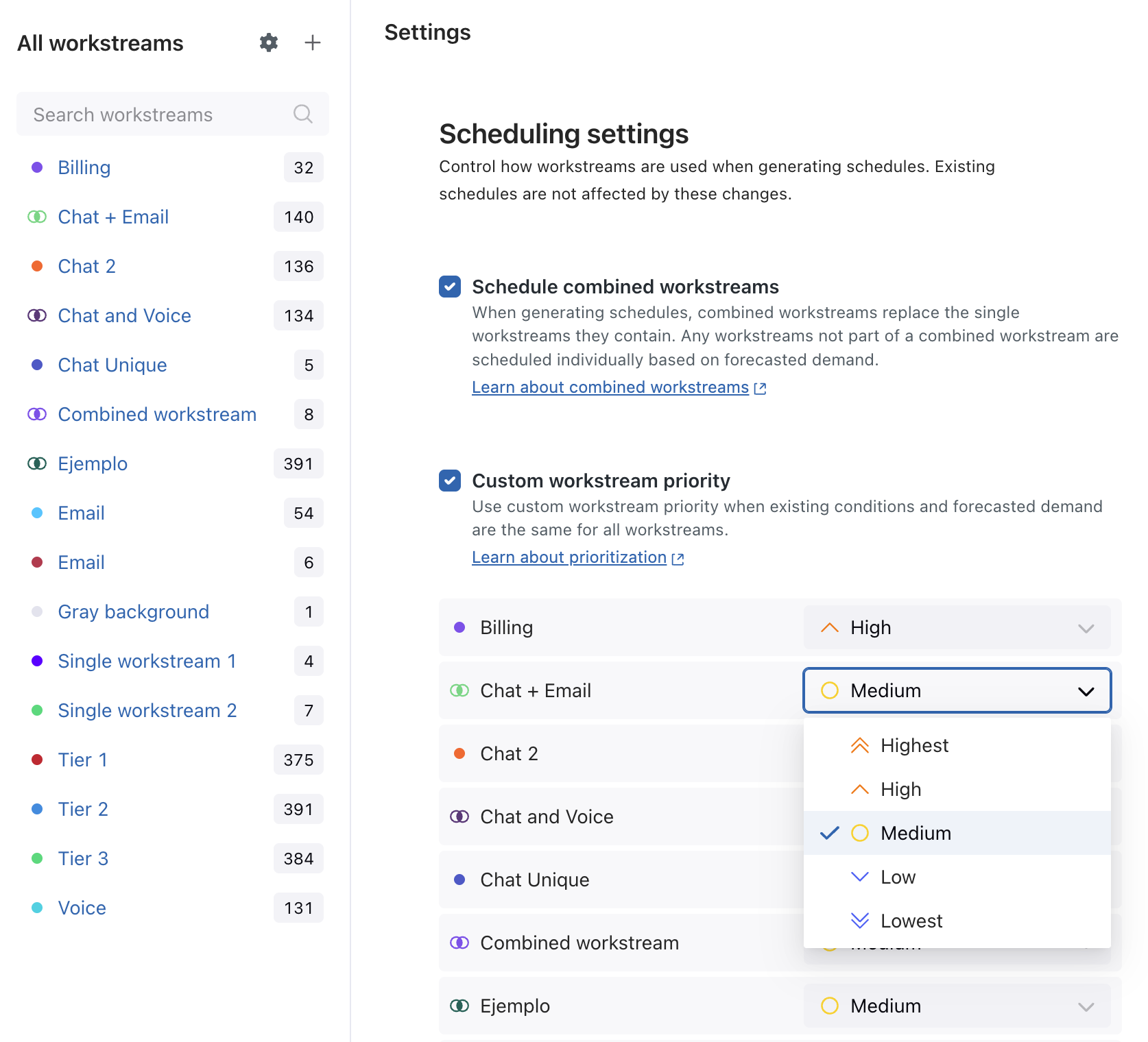Click the Ejemplo combined workstream icon in sidebar
The height and width of the screenshot is (1042, 1148).
(x=37, y=463)
